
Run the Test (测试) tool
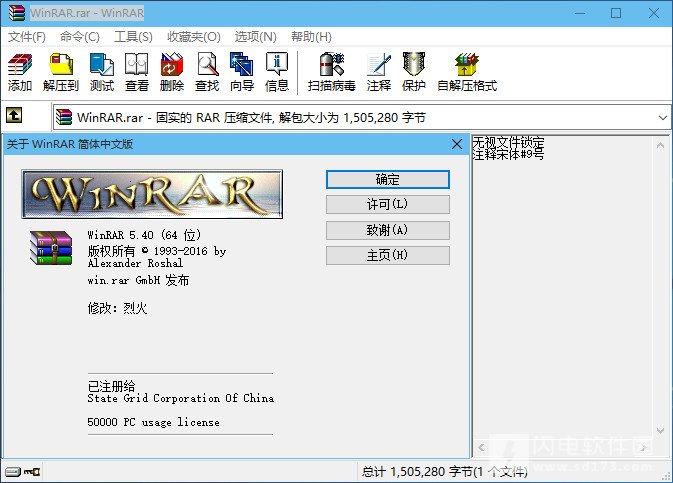coord(102,72)
